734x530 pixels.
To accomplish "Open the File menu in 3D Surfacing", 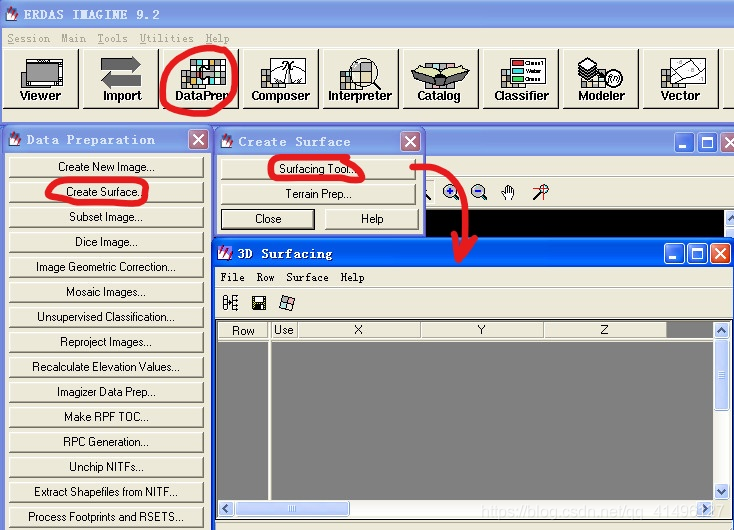I will [233, 277].
